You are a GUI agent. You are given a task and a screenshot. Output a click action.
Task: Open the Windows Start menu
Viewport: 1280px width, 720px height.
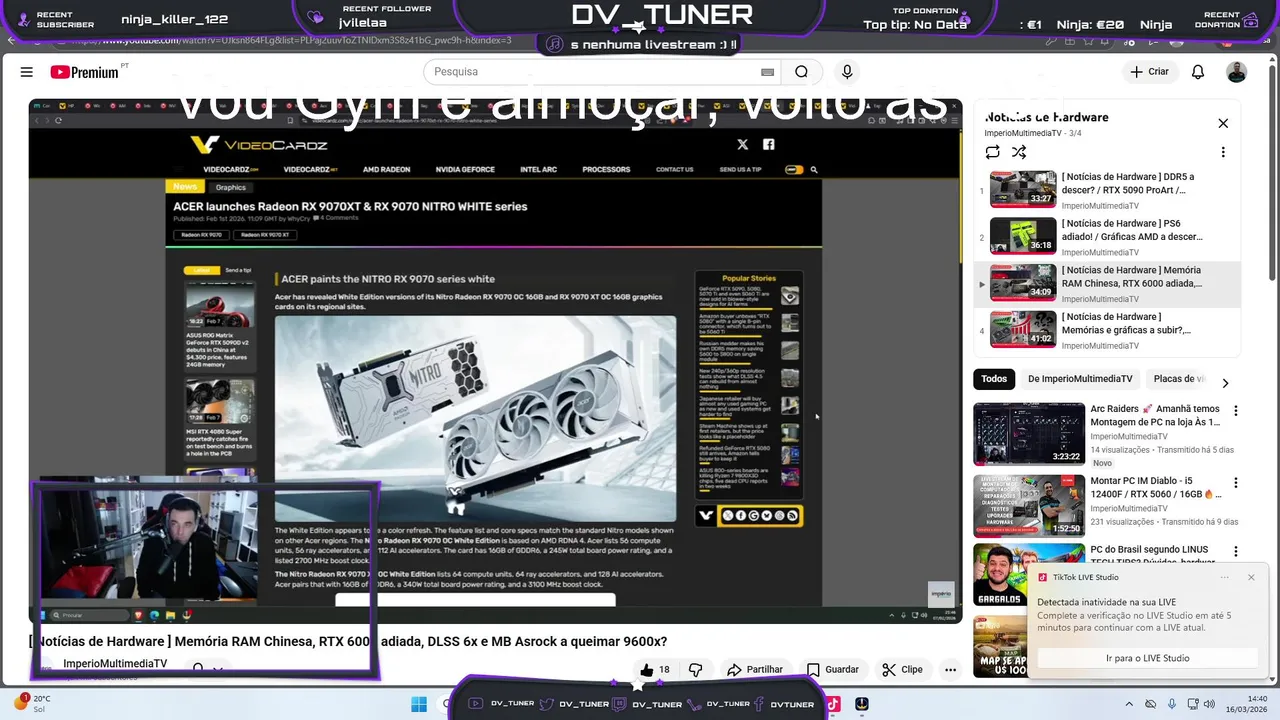(419, 704)
